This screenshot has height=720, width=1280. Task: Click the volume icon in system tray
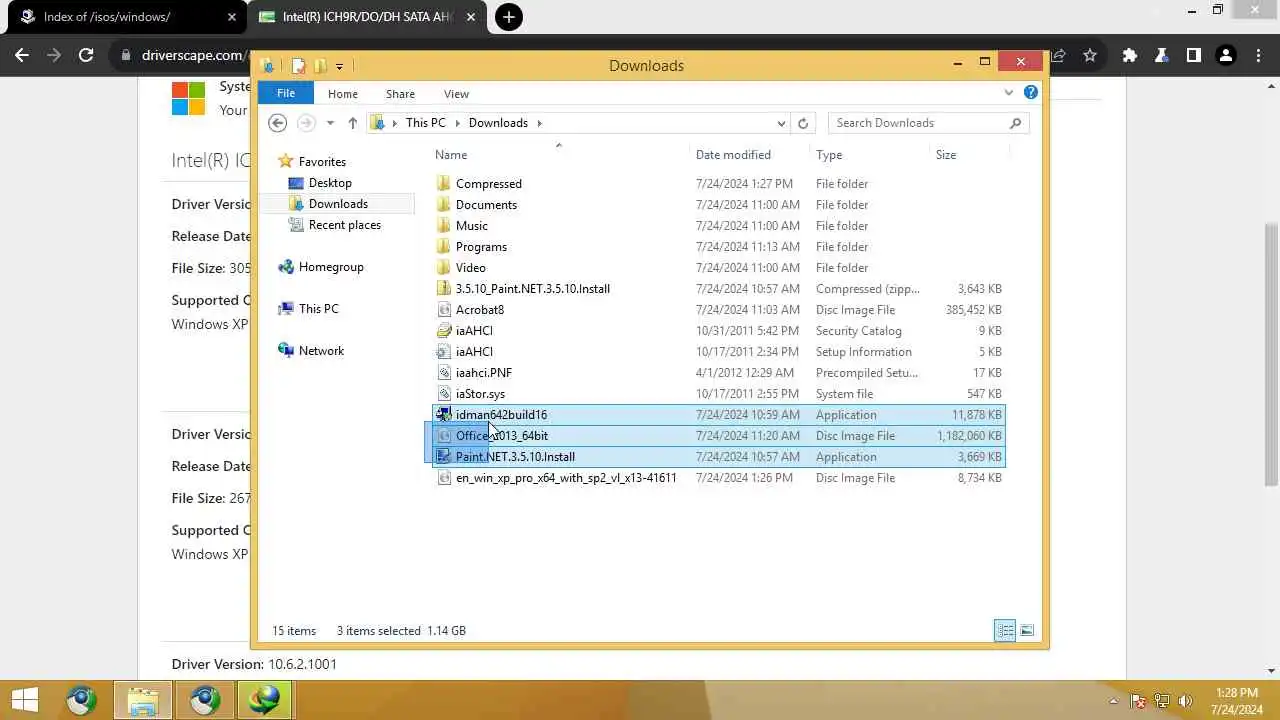[x=1186, y=701]
